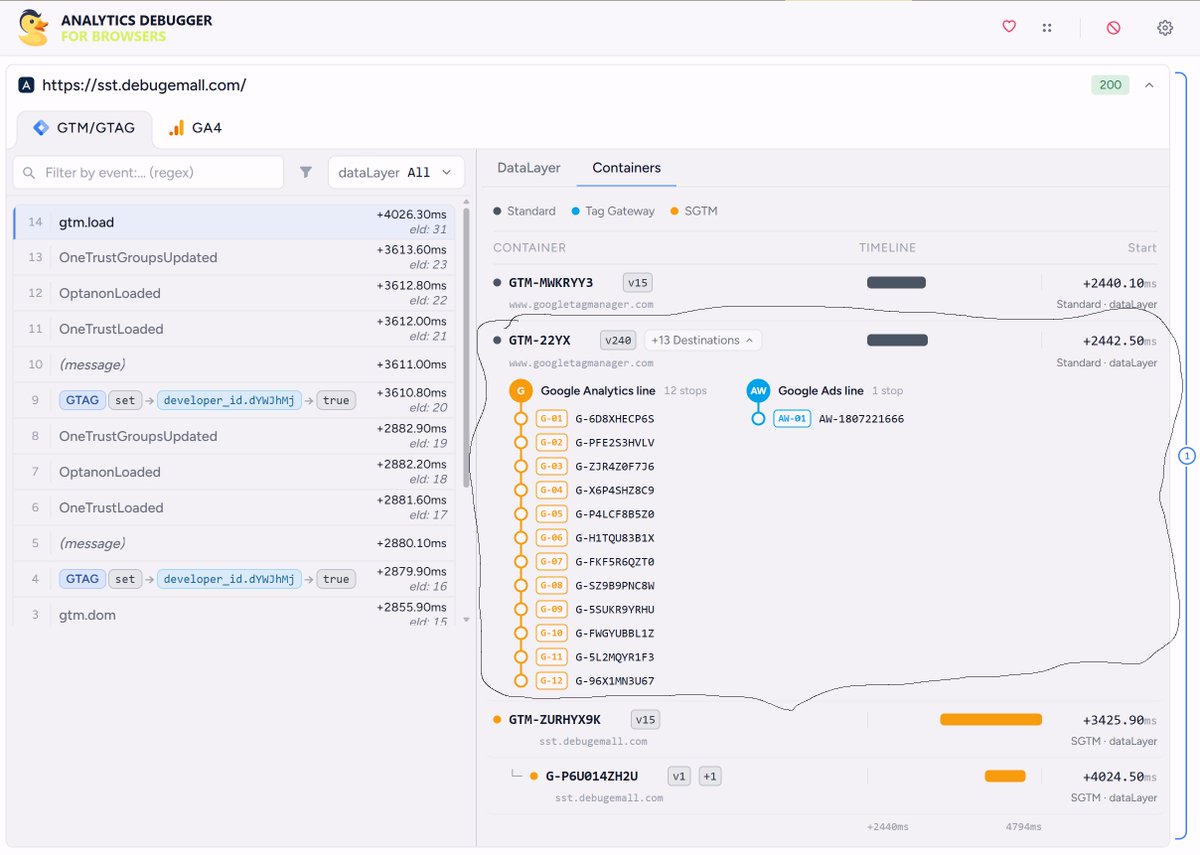Viewport: 1200px width, 855px height.
Task: Click destination G-5SUKR9YRHU
Action: [x=615, y=610]
